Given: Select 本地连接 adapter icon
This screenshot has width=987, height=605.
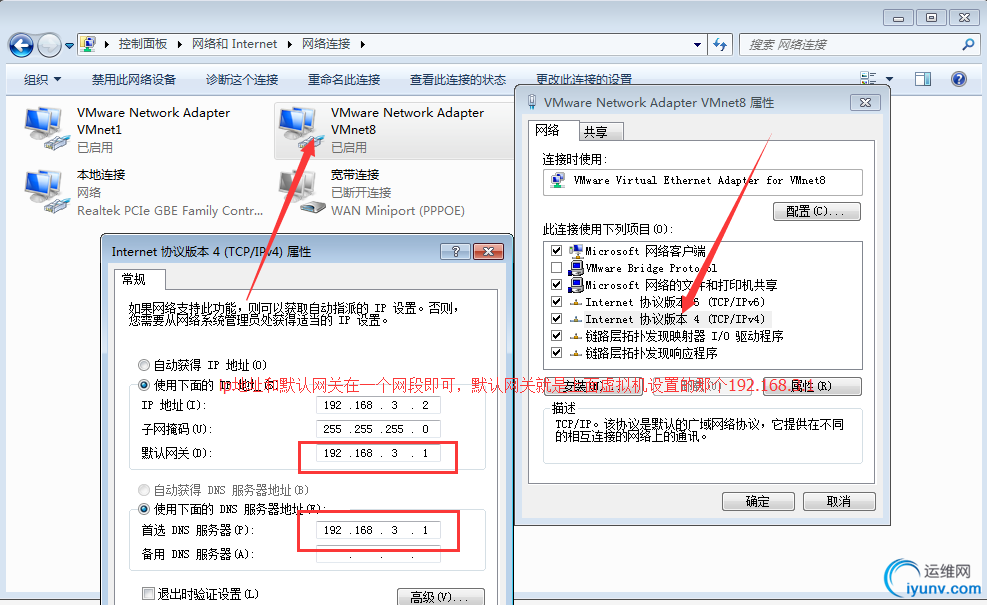Looking at the screenshot, I should (46, 191).
